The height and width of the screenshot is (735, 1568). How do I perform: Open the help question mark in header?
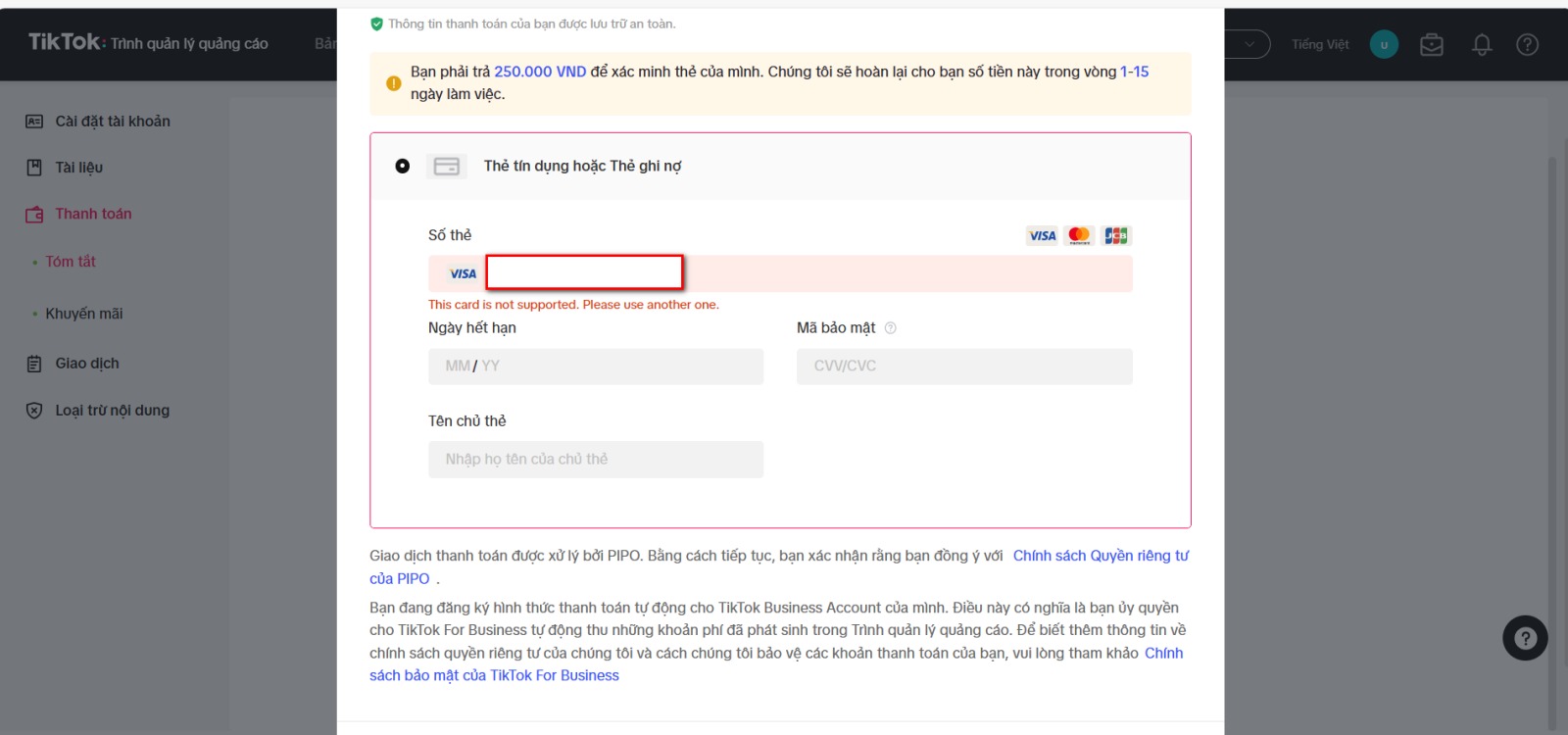pos(1527,44)
